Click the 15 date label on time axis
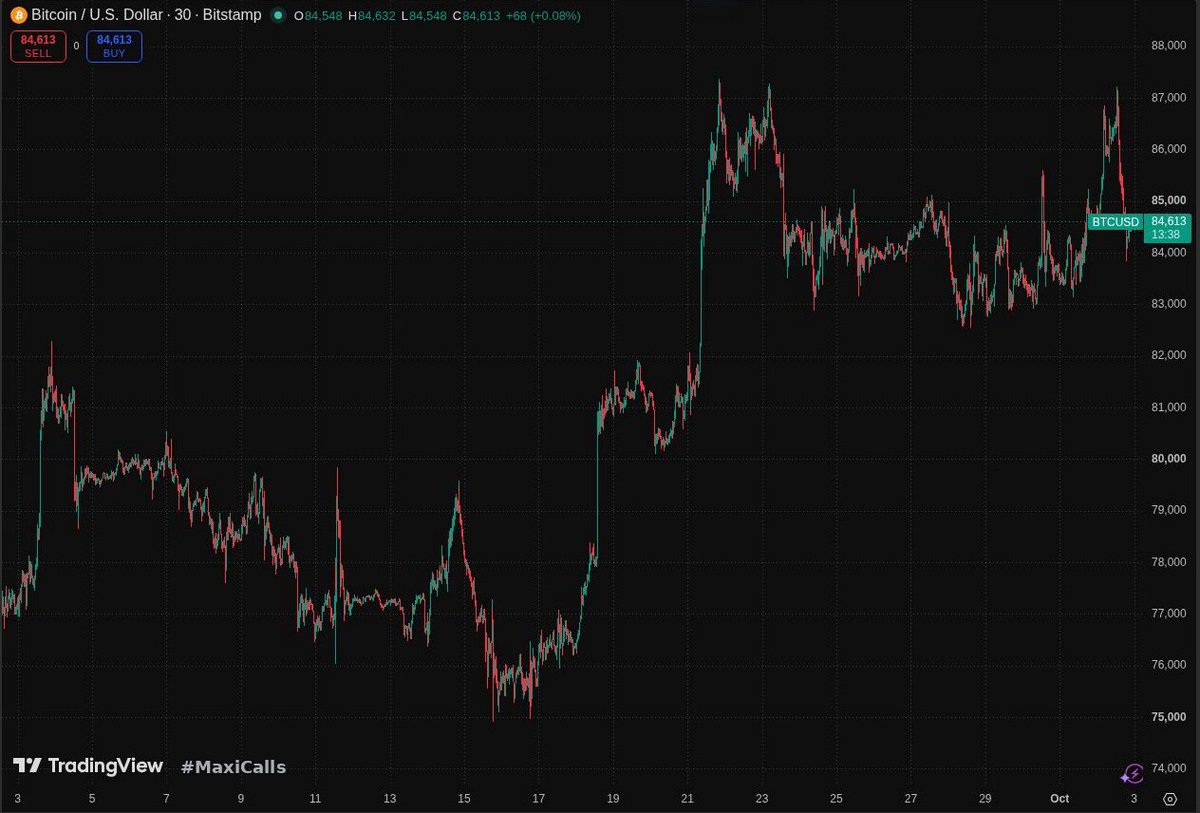Screen dimensions: 1200x813 coord(464,798)
